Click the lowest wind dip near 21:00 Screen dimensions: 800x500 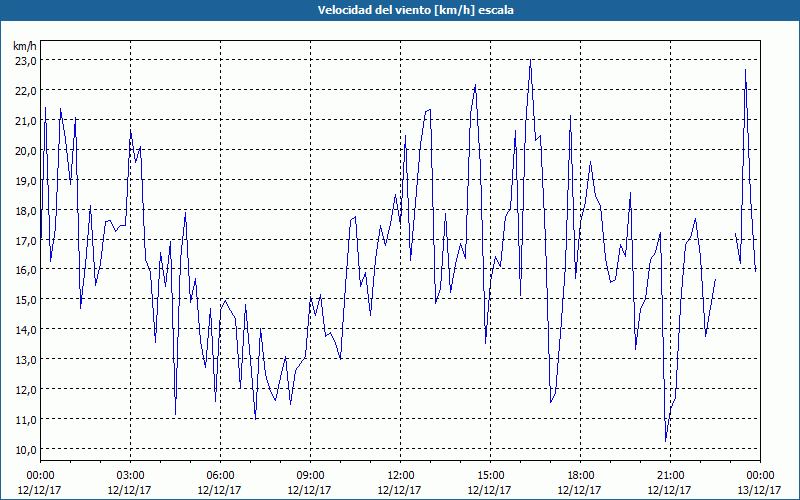pos(666,441)
